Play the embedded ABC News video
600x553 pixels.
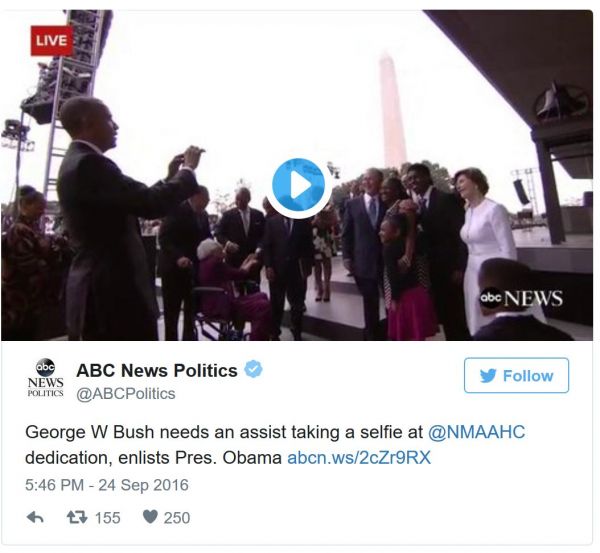coord(298,186)
